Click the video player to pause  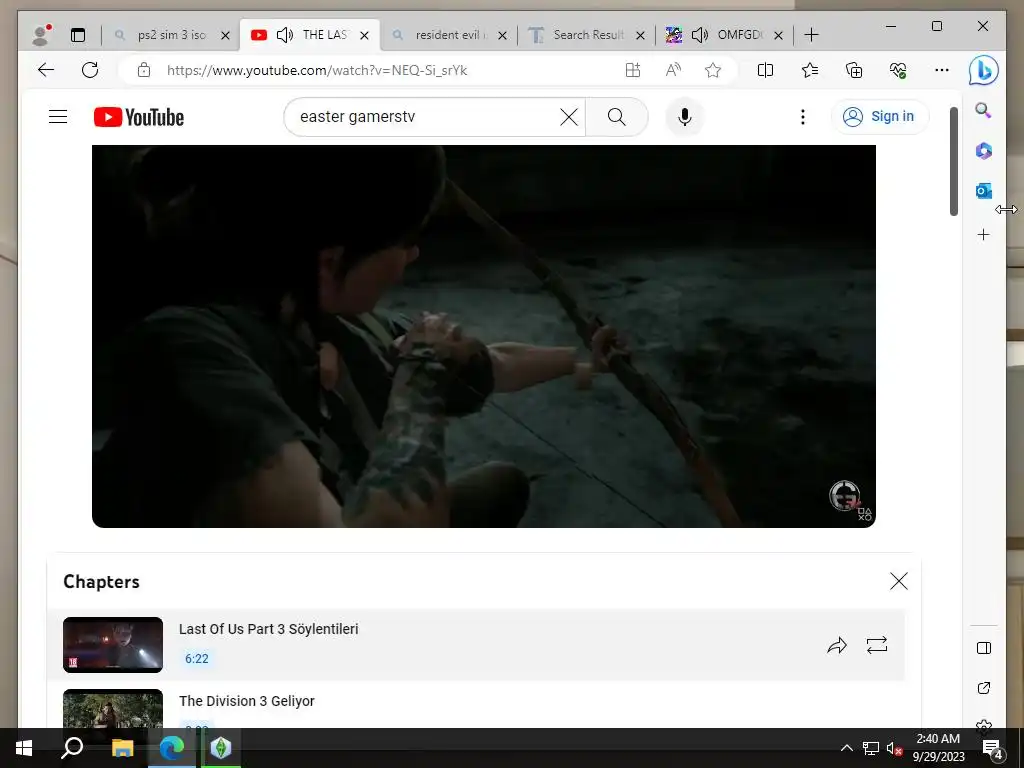(x=484, y=336)
